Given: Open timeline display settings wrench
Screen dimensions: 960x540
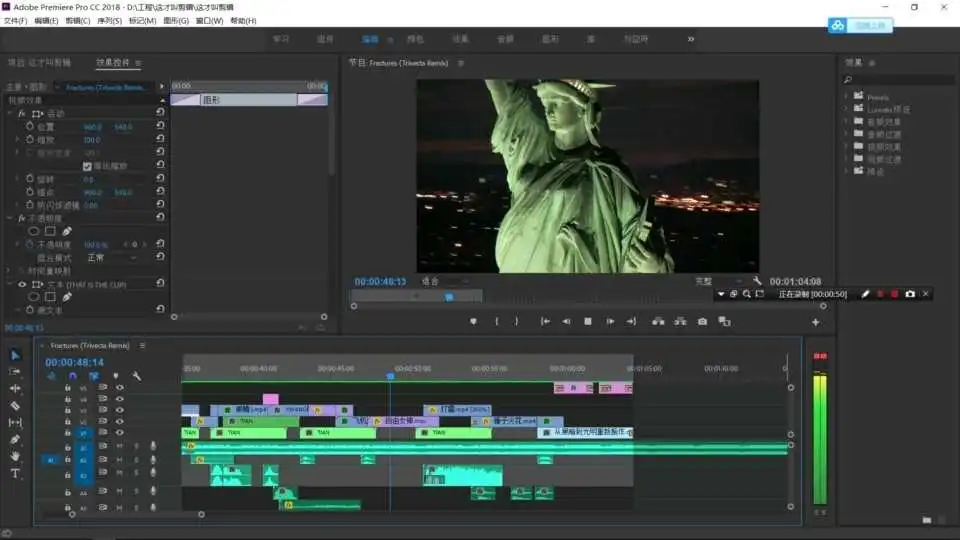Looking at the screenshot, I should coord(136,376).
